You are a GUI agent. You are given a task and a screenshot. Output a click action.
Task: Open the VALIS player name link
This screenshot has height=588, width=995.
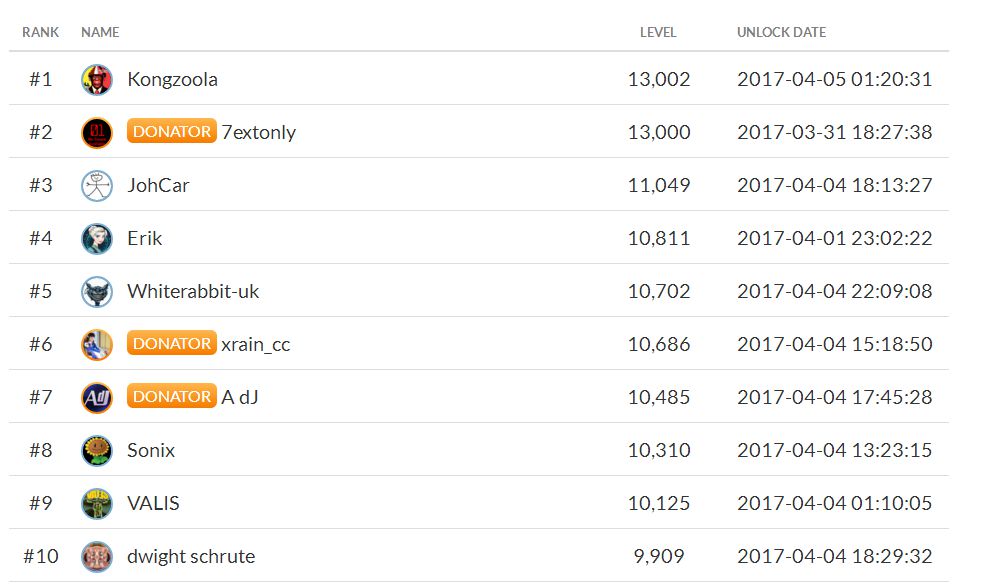click(153, 503)
